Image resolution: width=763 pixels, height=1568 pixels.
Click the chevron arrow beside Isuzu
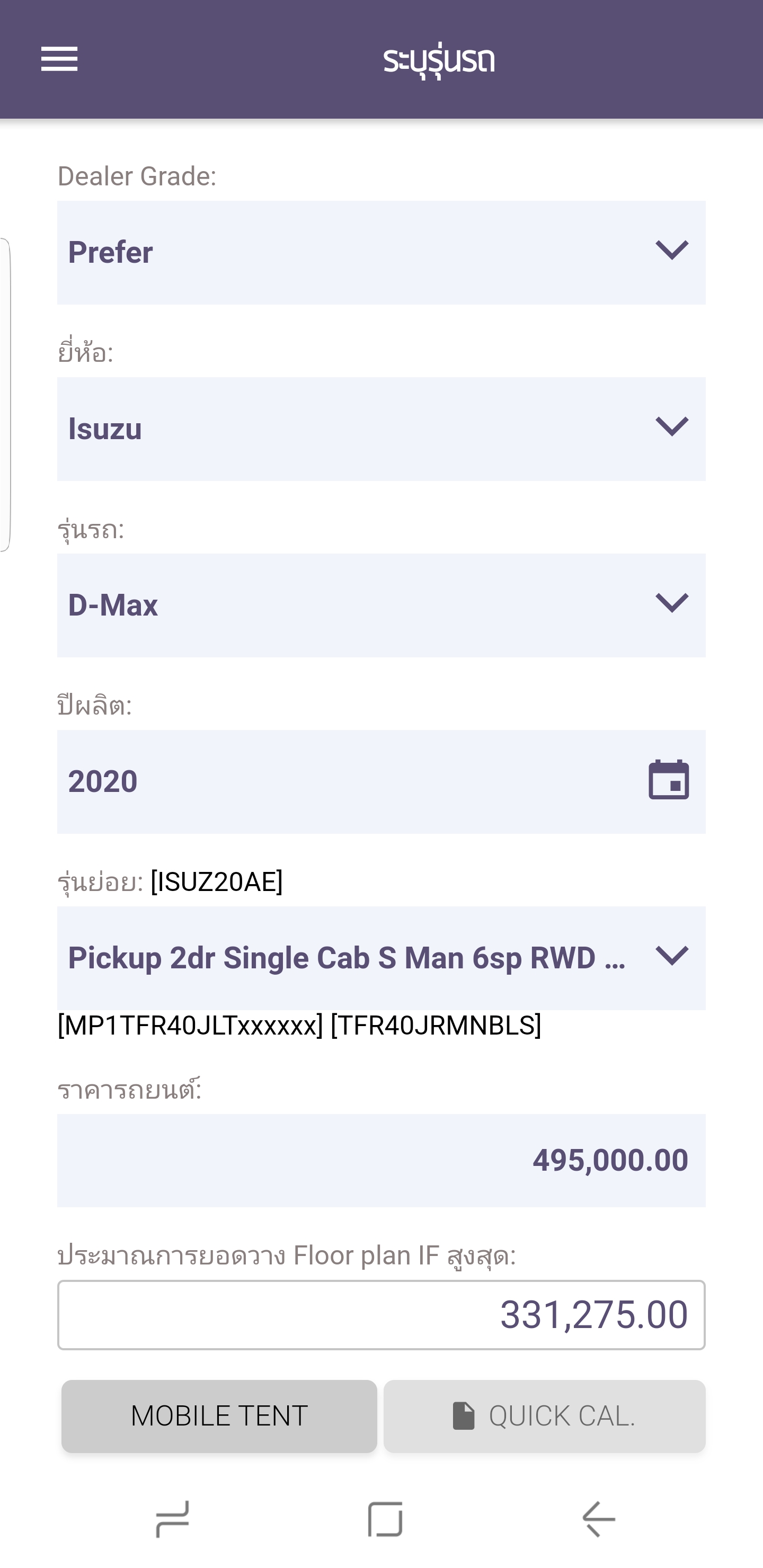coord(672,426)
